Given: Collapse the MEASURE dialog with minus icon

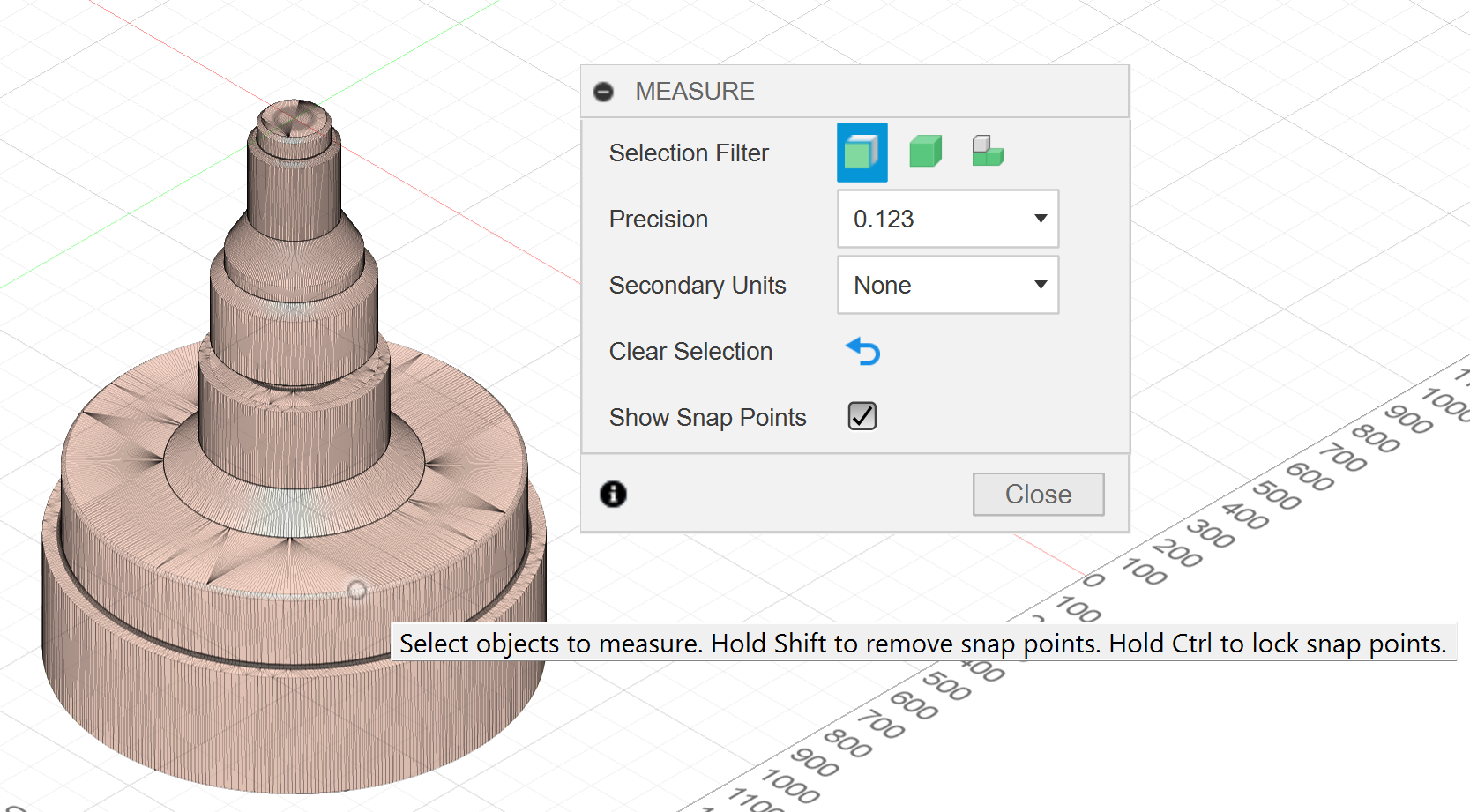Looking at the screenshot, I should click(603, 92).
